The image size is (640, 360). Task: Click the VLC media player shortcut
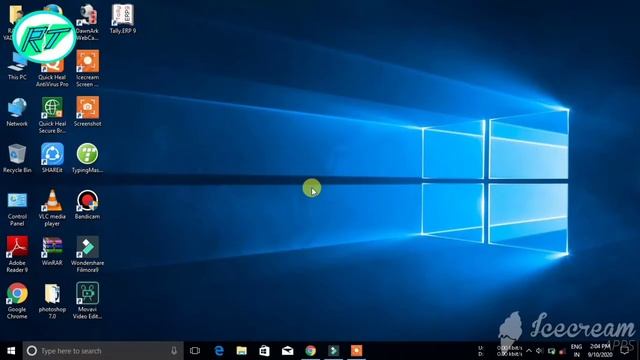point(52,208)
